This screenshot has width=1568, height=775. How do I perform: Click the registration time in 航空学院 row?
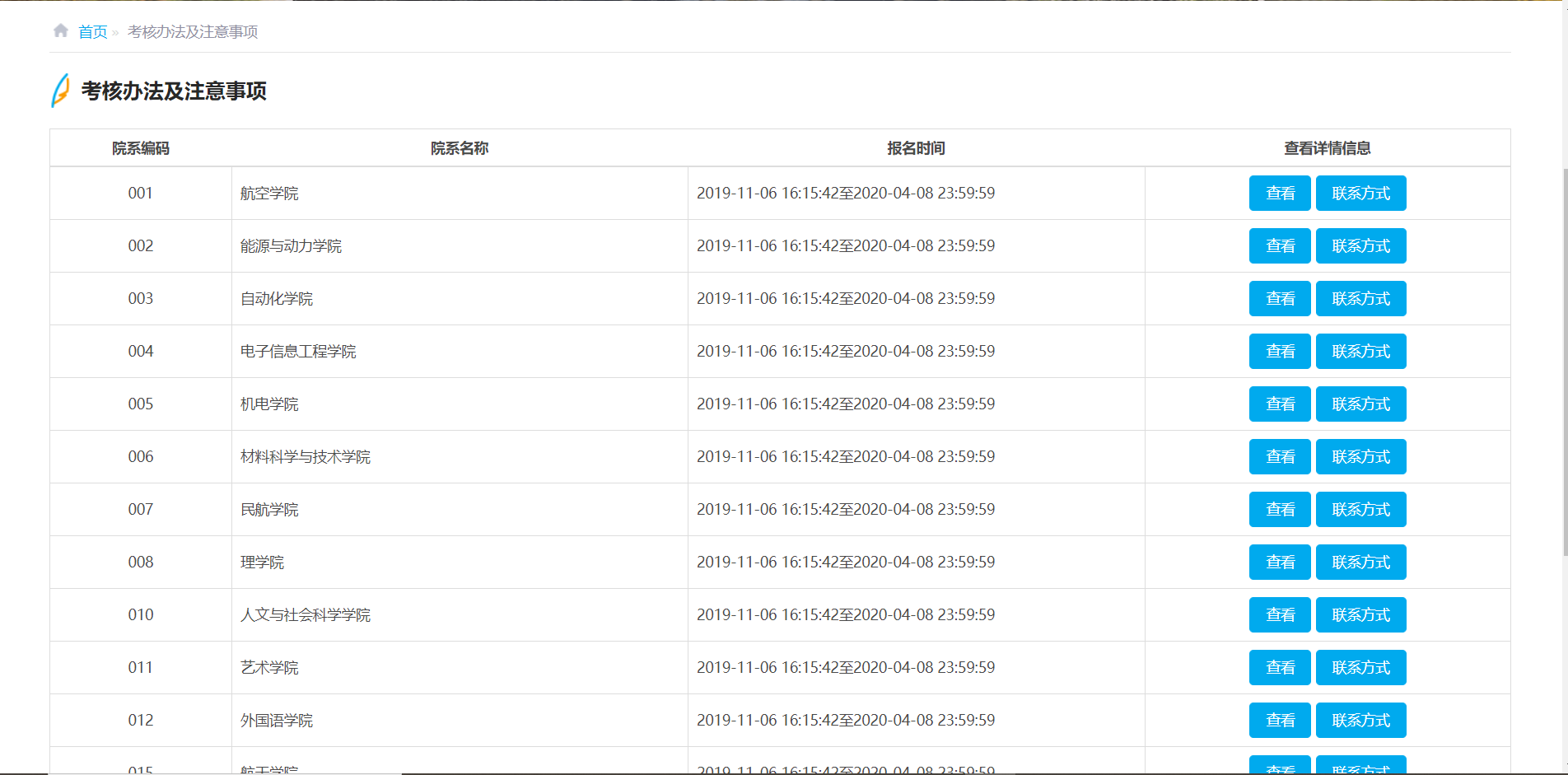coord(846,193)
